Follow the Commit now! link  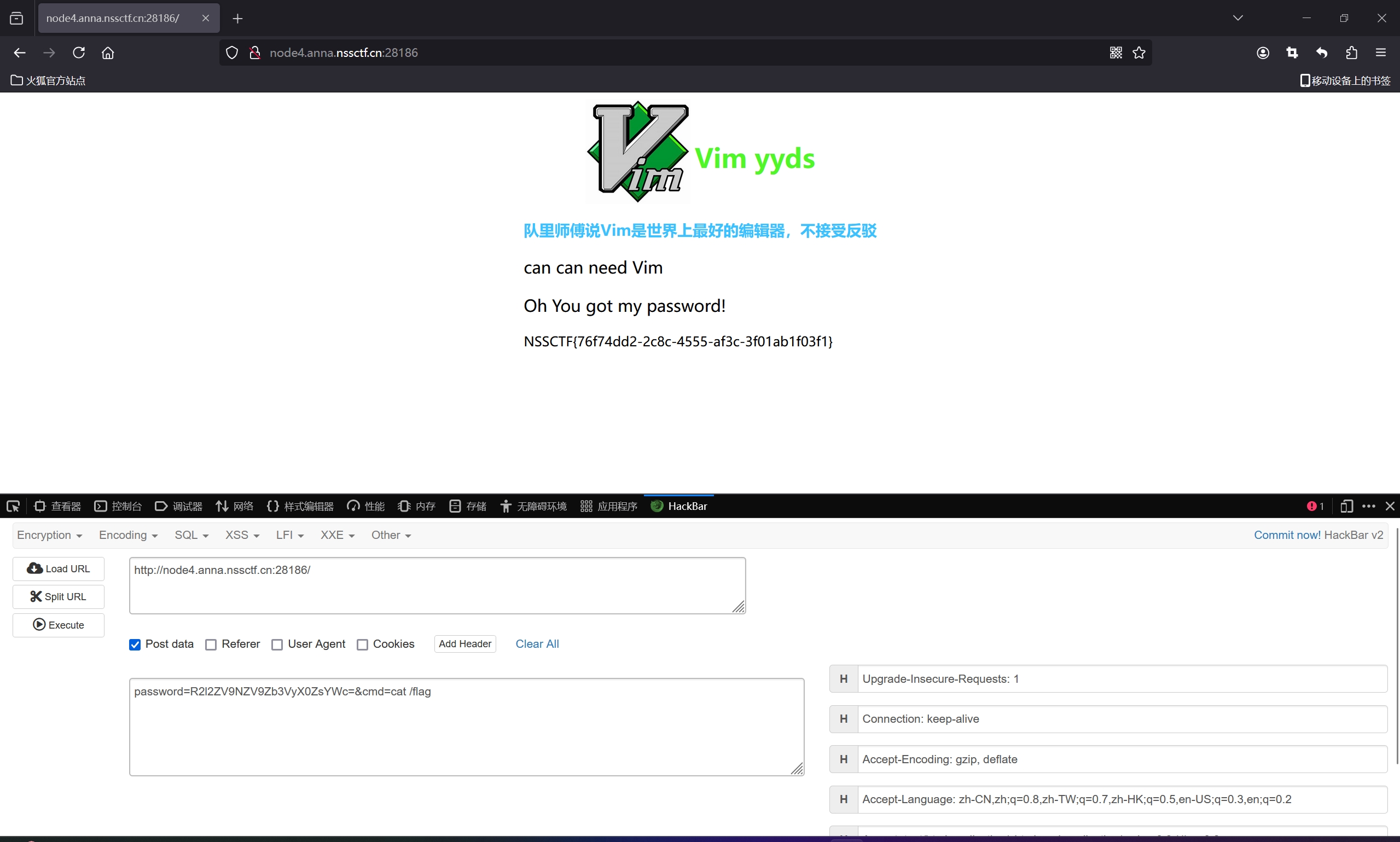coord(1287,535)
